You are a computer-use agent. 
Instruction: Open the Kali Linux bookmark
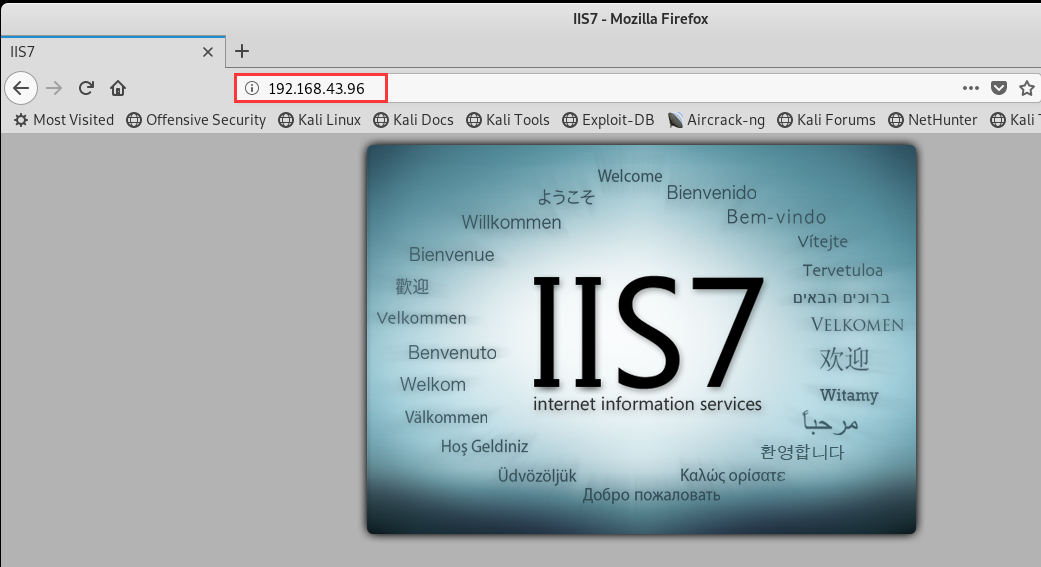tap(319, 120)
